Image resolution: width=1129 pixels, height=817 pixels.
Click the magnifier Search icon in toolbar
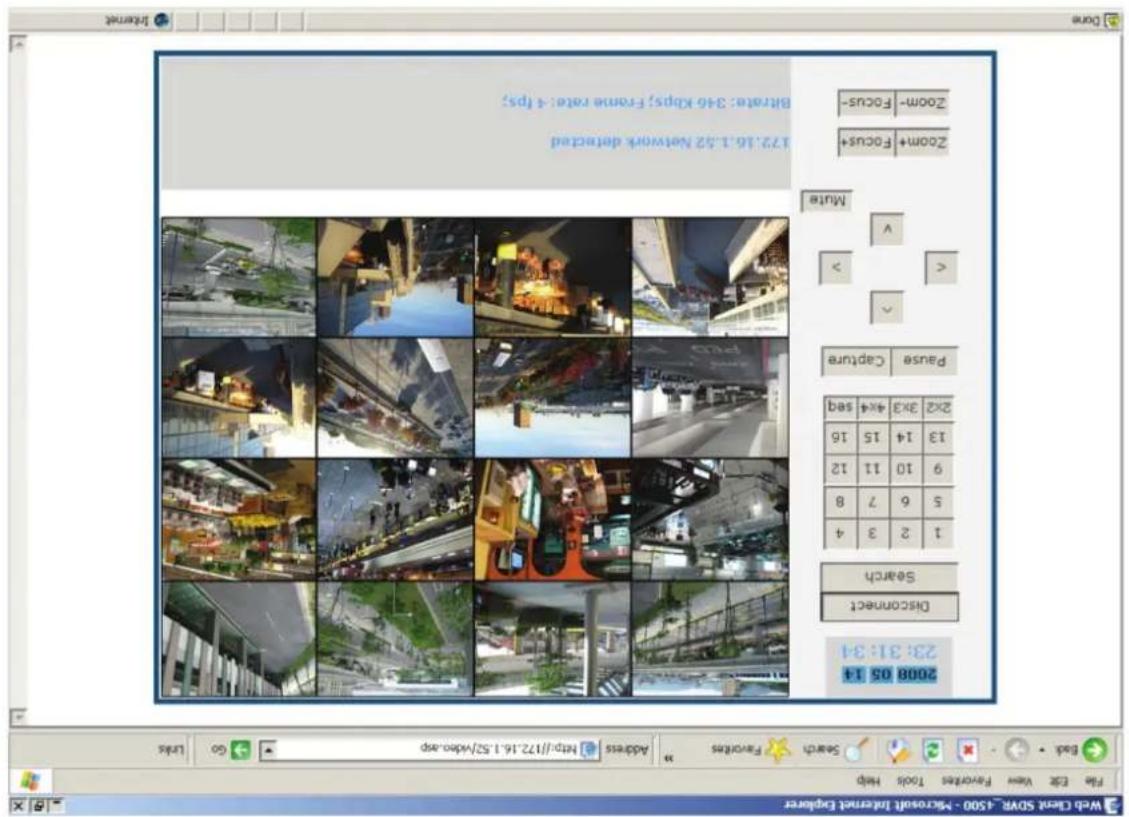click(x=855, y=749)
